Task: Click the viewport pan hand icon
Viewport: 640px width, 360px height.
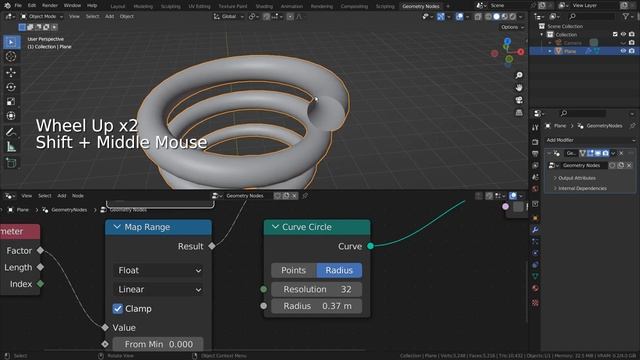Action: 519,88
